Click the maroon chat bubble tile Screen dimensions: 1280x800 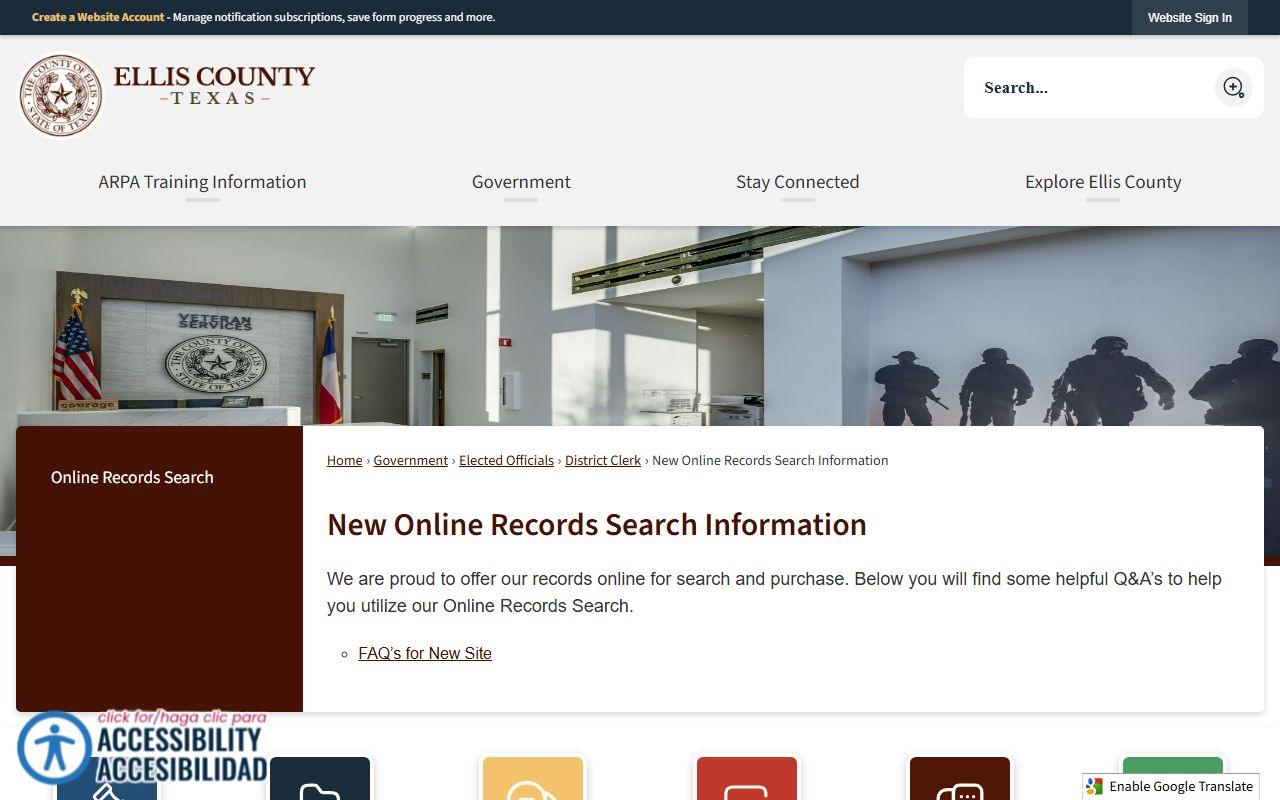click(x=960, y=778)
